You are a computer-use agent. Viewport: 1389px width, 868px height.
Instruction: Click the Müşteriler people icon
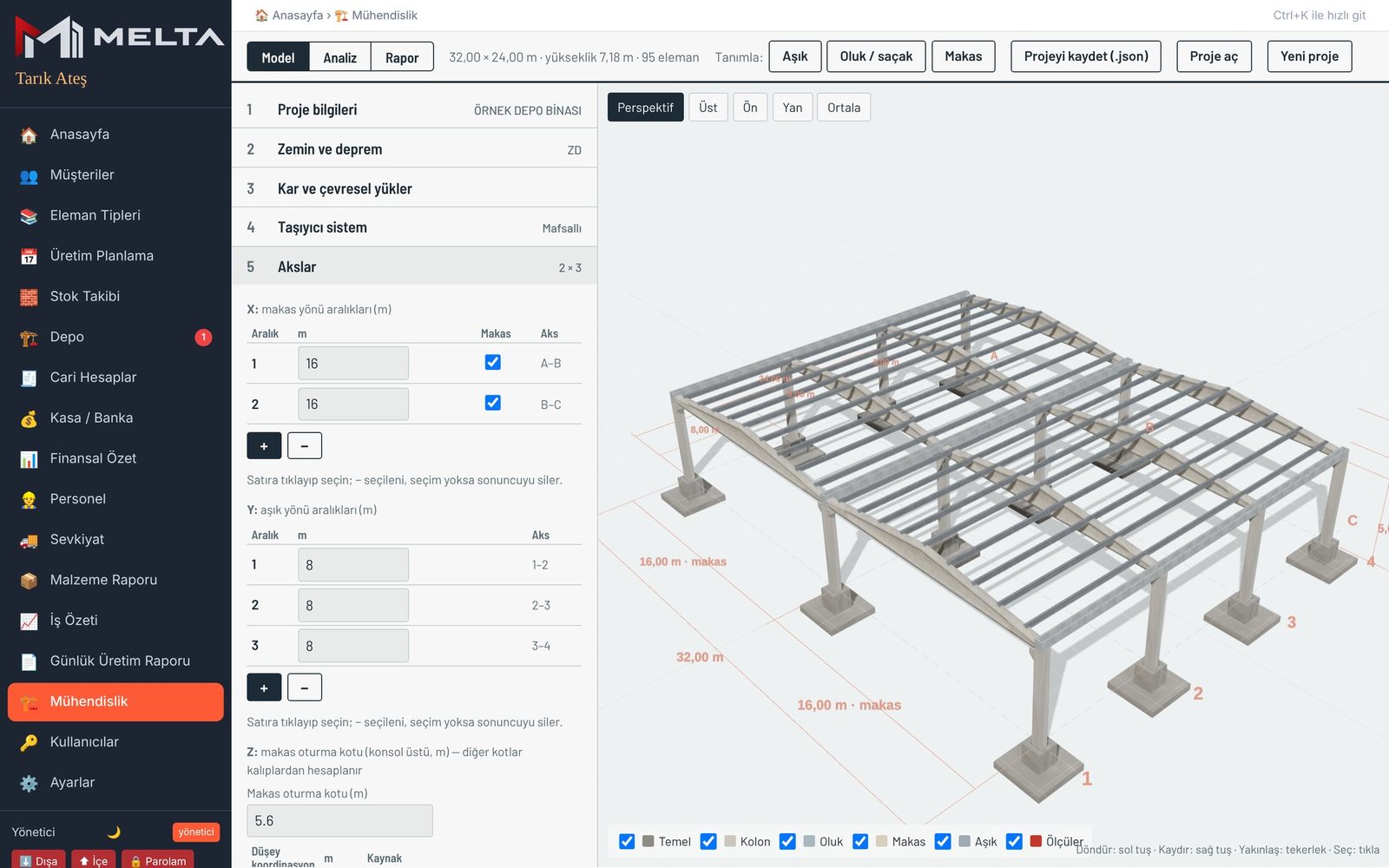[x=29, y=175]
